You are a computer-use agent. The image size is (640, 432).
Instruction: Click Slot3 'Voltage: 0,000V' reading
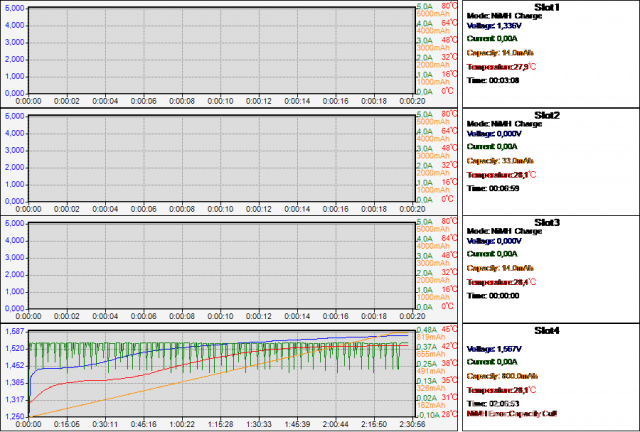494,241
